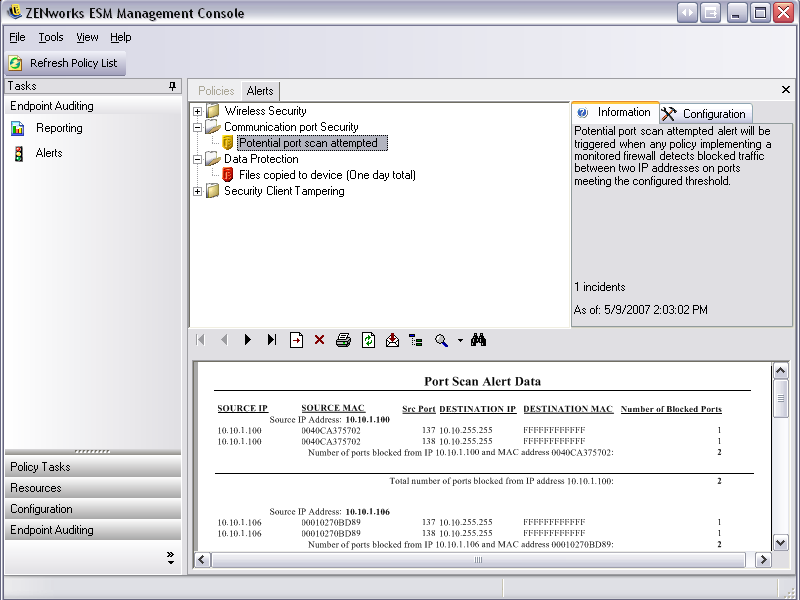Expand the Wireless Security folder

[197, 111]
